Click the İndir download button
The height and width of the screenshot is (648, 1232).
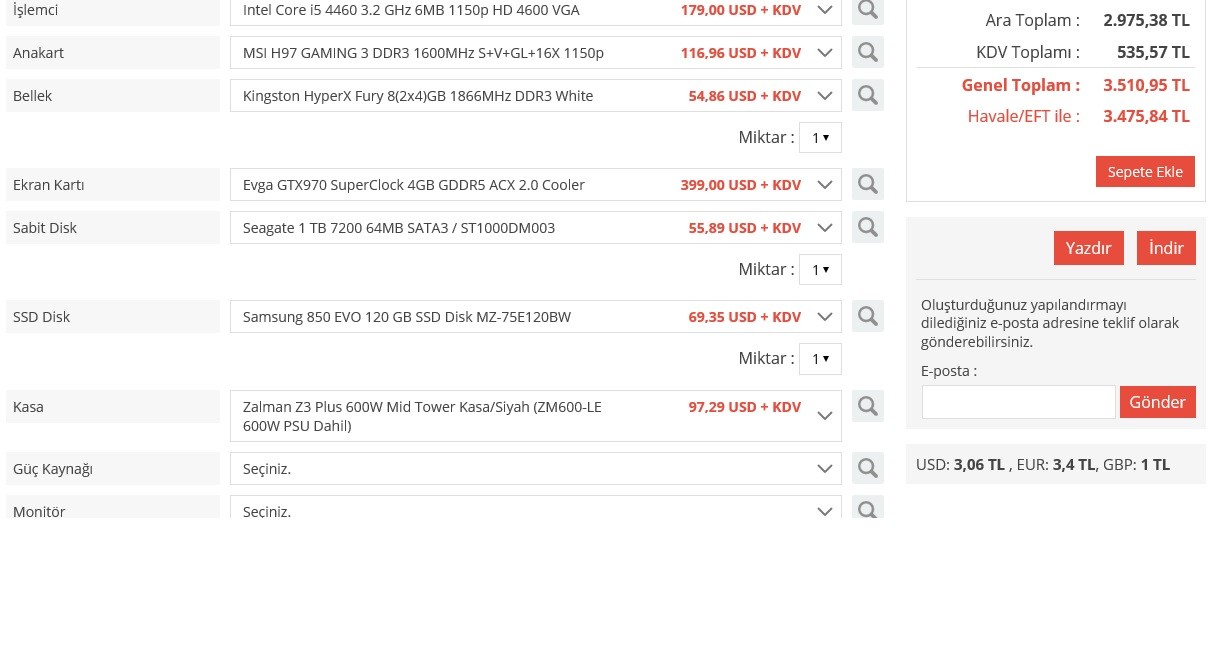1165,248
